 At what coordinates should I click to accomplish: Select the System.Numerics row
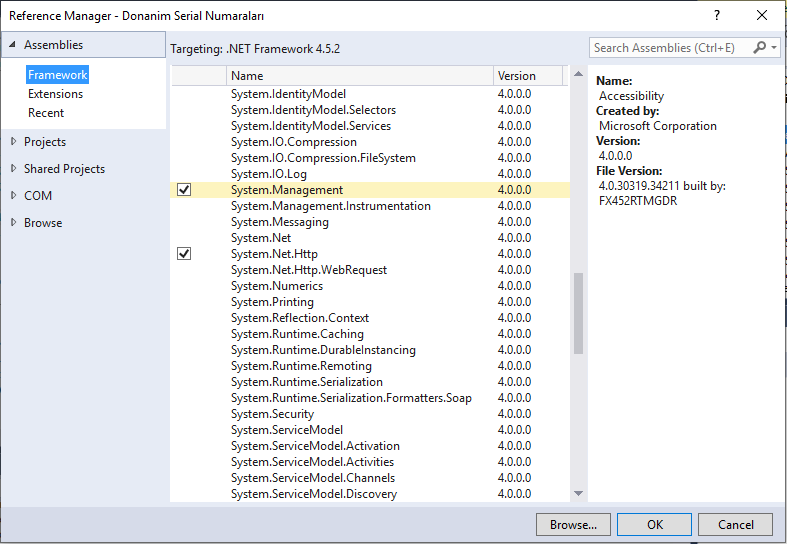pos(370,286)
